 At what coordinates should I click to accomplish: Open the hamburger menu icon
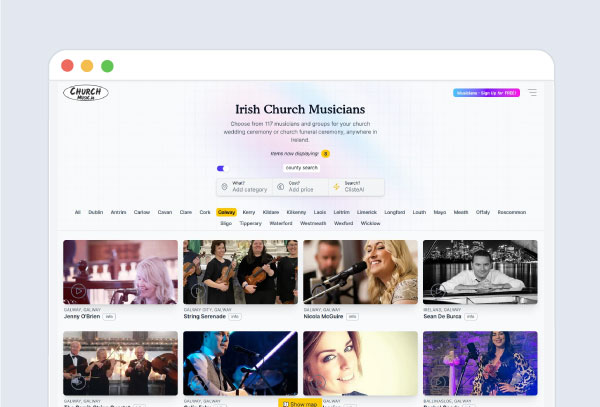tap(532, 93)
